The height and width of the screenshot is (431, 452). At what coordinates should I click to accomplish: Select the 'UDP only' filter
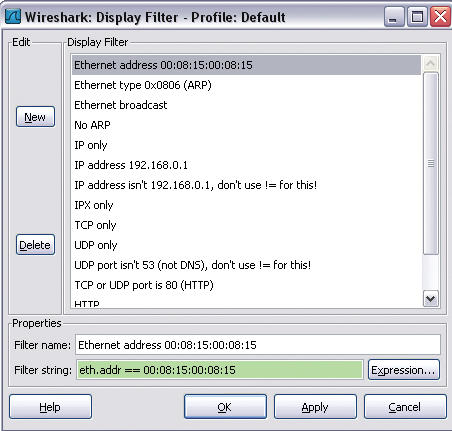(247, 245)
